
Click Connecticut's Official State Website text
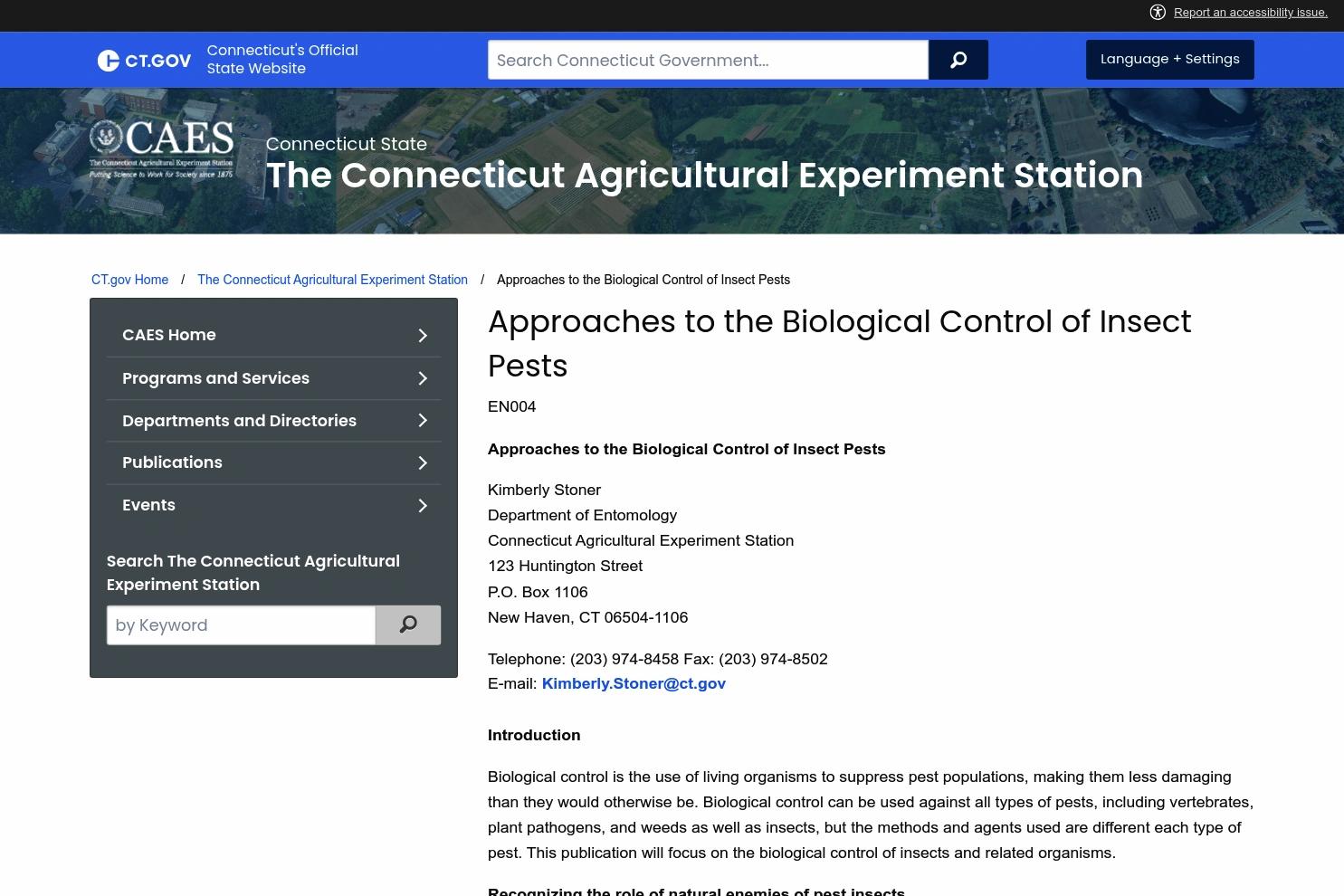click(x=282, y=60)
